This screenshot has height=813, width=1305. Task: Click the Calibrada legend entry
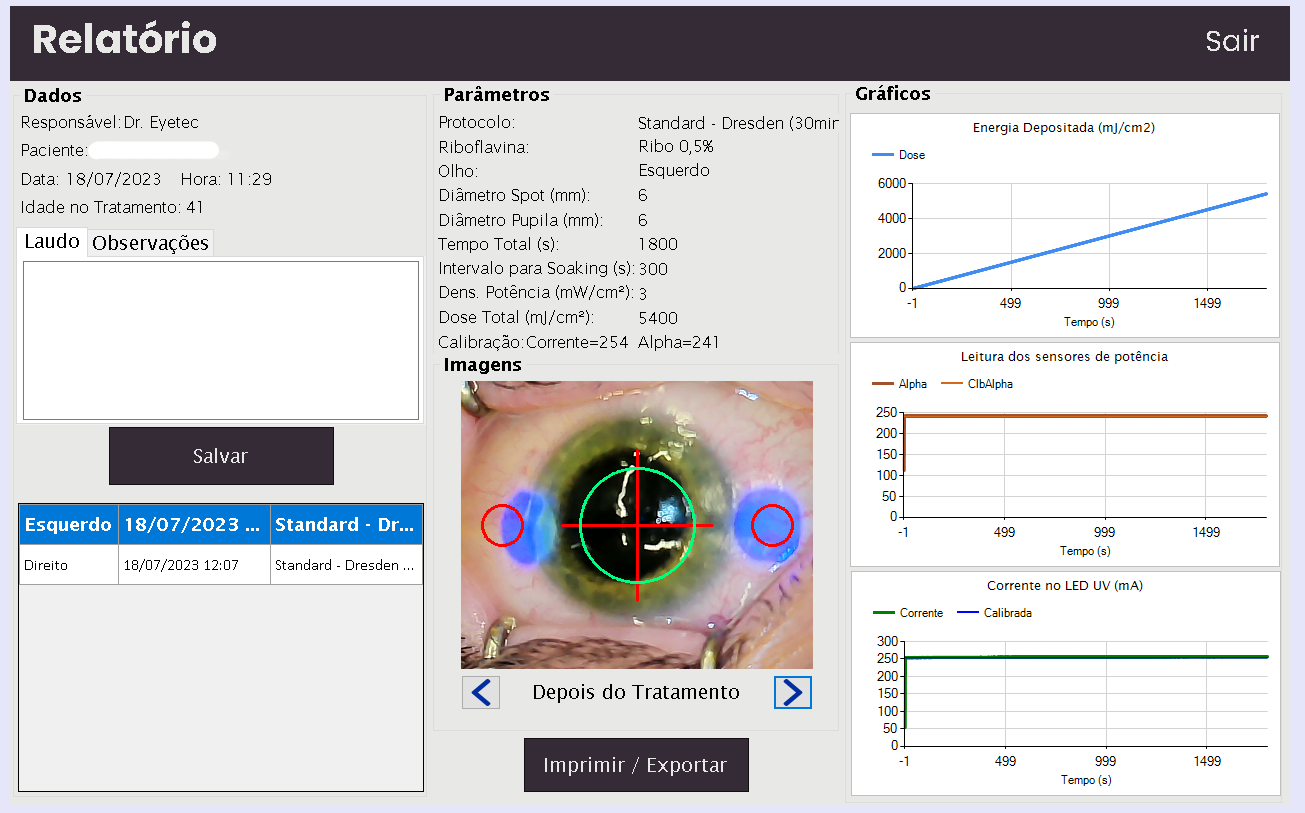[994, 613]
